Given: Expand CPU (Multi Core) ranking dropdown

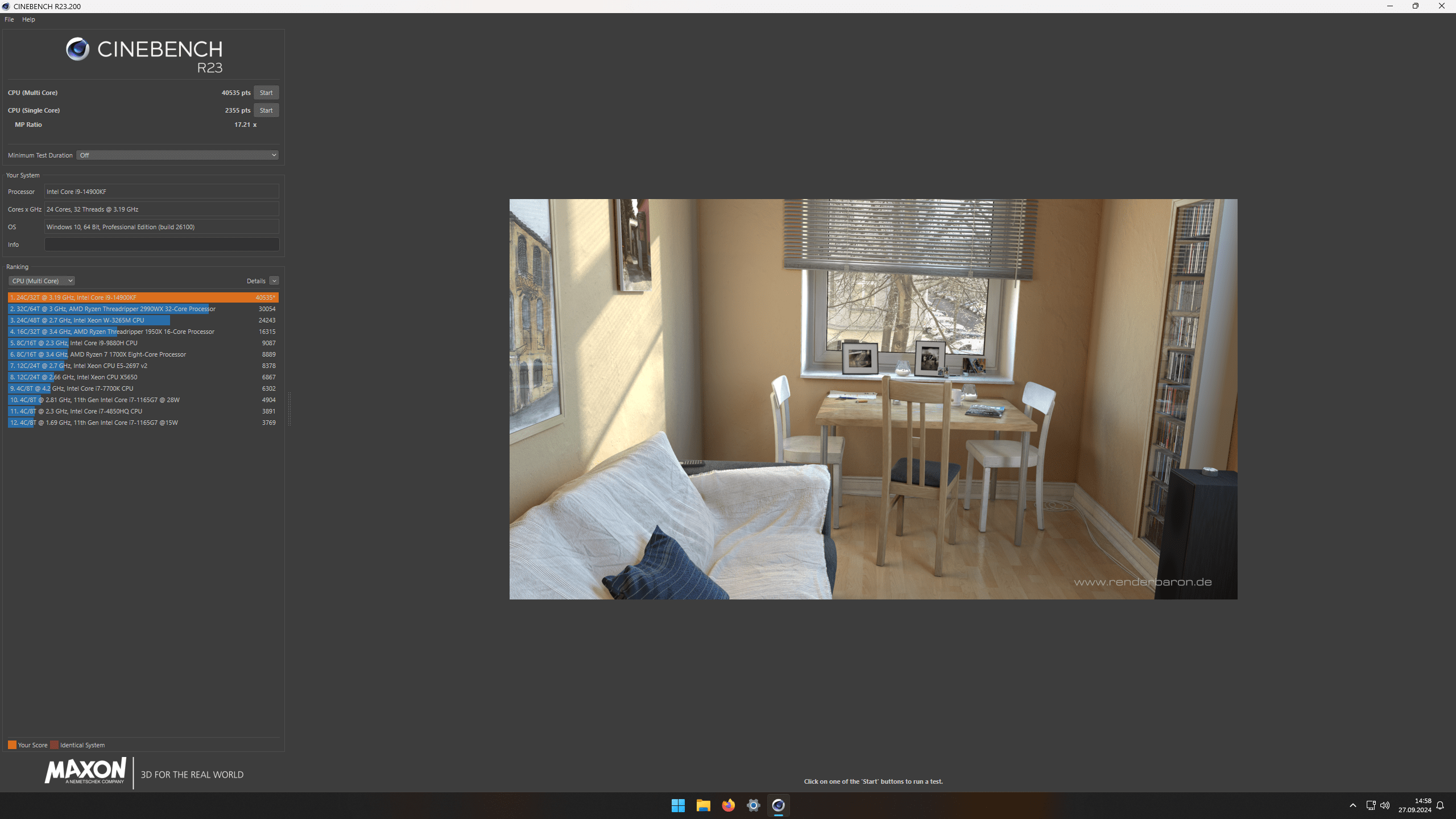Looking at the screenshot, I should 42,281.
